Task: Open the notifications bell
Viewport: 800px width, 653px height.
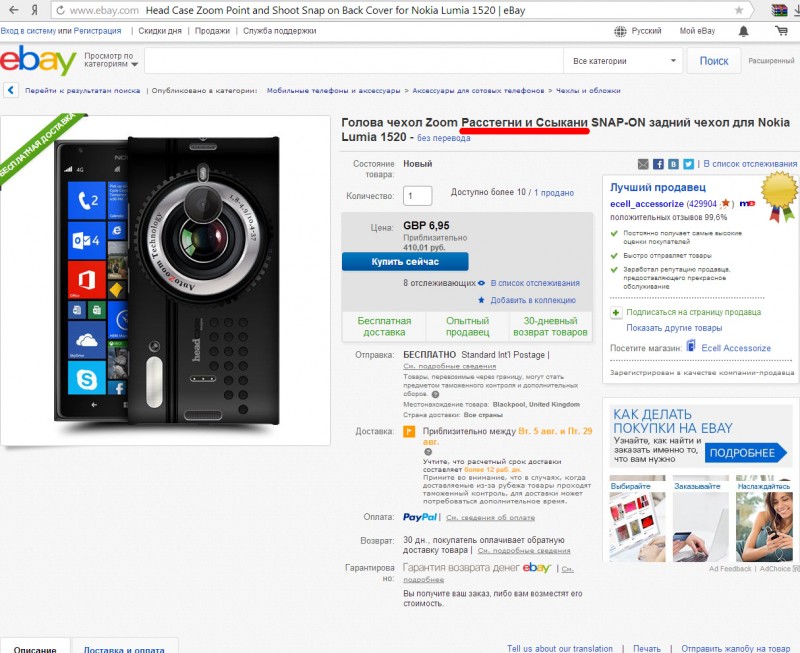Action: 744,31
